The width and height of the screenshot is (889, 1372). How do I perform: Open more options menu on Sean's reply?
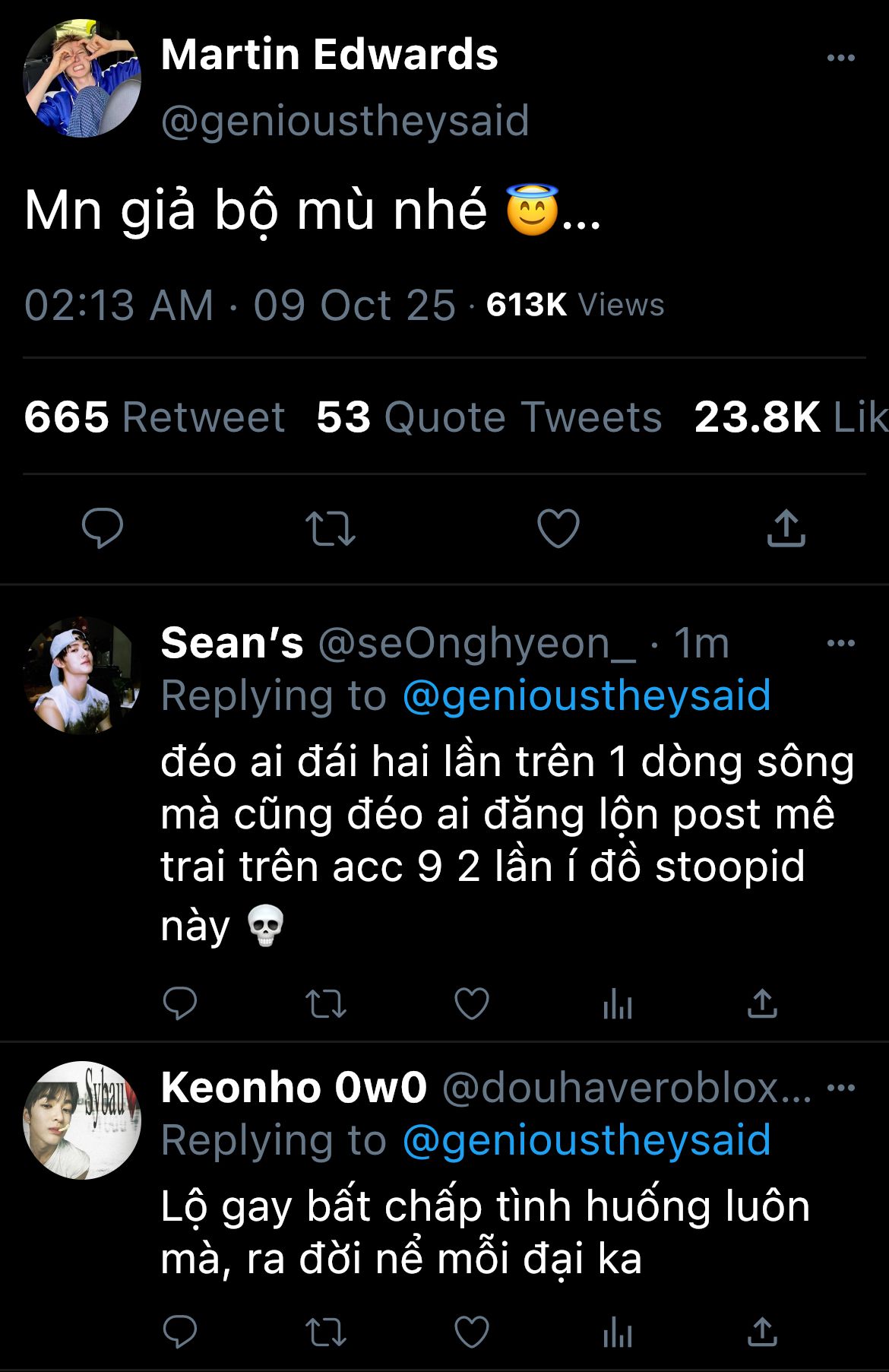pyautogui.click(x=840, y=643)
